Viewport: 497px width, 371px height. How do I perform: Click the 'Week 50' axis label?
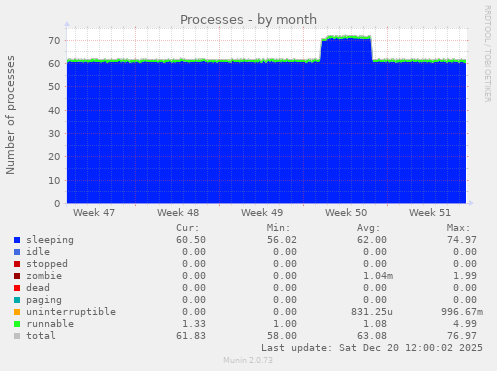pos(346,213)
